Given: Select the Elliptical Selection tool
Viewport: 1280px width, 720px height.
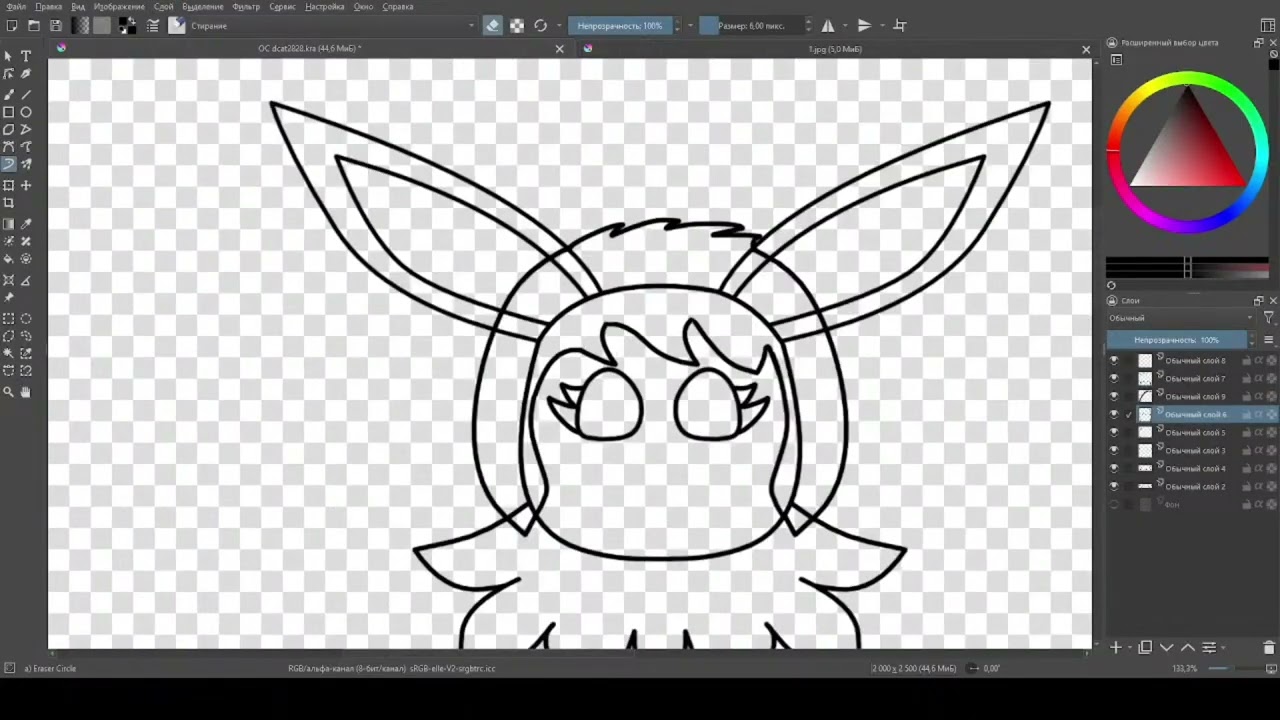Looking at the screenshot, I should (x=26, y=319).
